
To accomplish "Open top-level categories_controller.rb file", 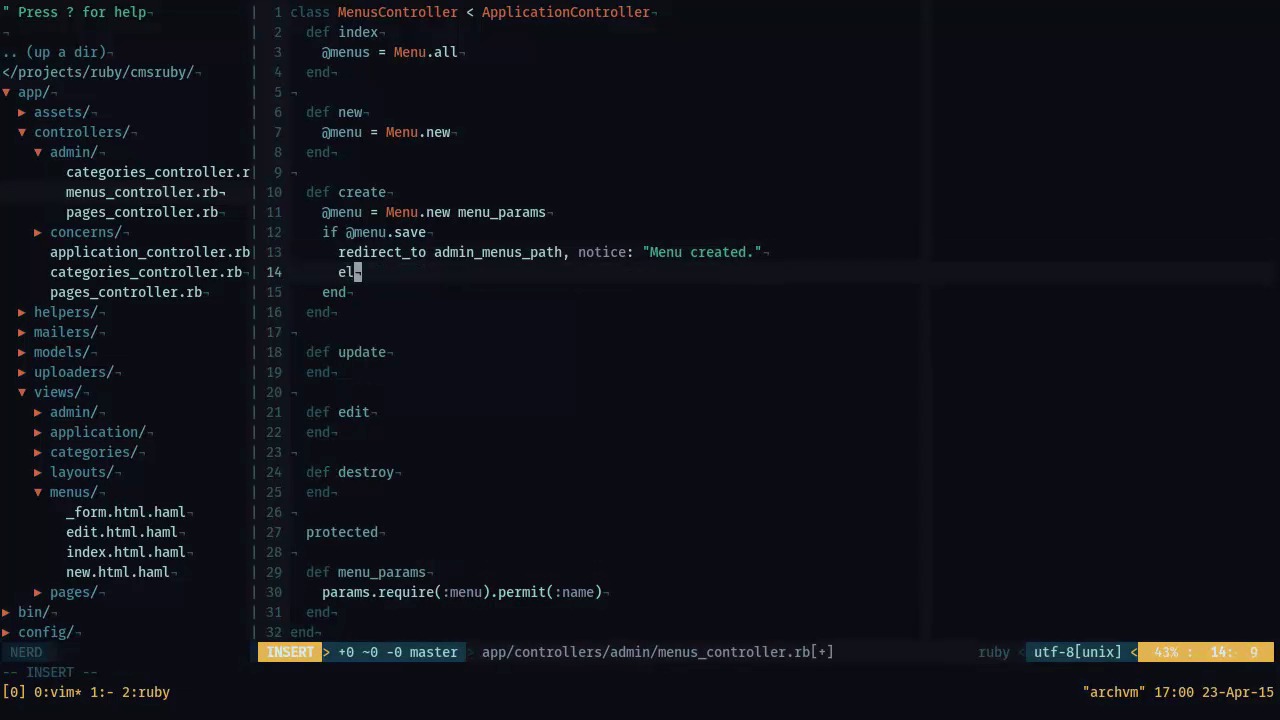I will 146,272.
